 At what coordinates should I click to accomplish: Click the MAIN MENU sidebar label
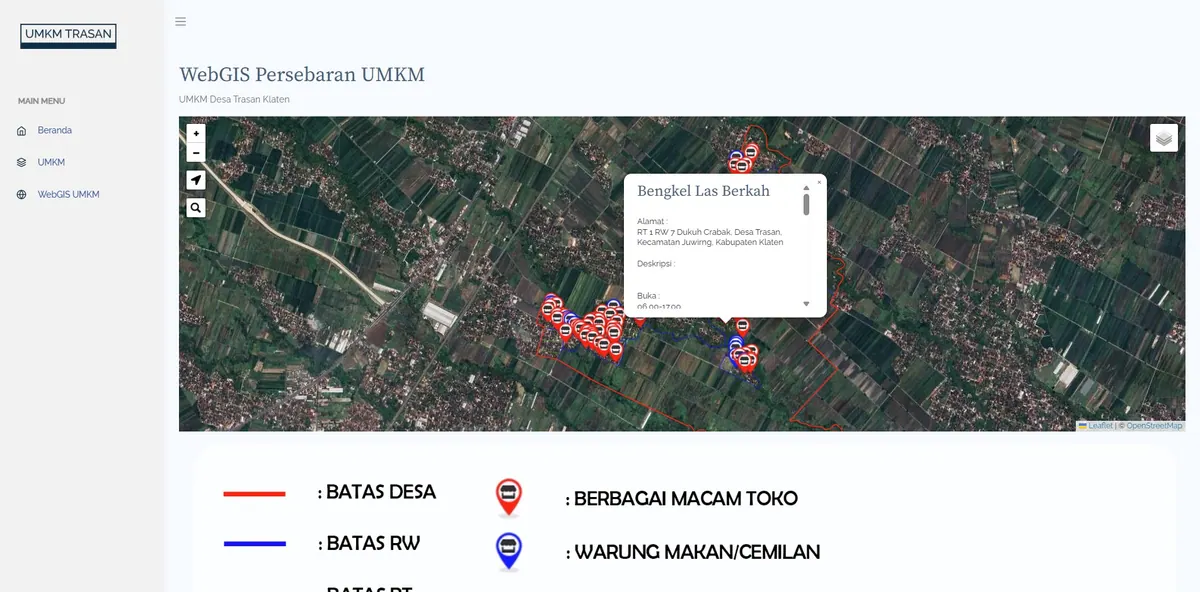(41, 101)
